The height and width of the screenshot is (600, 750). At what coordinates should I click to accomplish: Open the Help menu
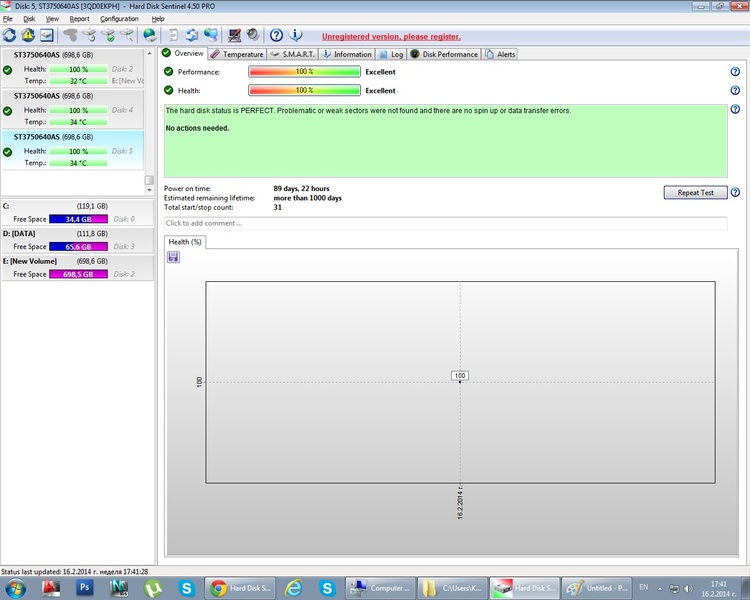coord(158,19)
